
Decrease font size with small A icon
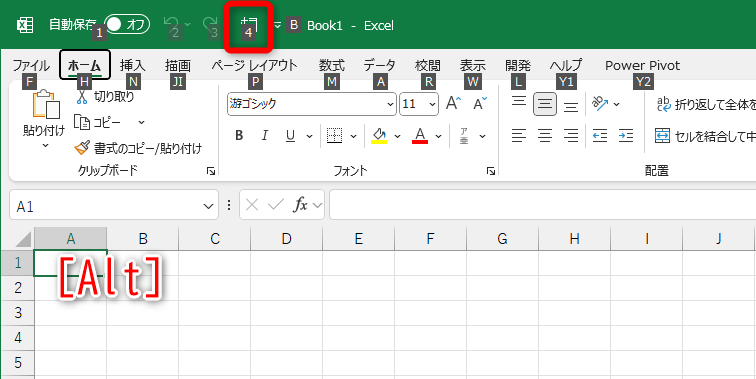click(480, 104)
